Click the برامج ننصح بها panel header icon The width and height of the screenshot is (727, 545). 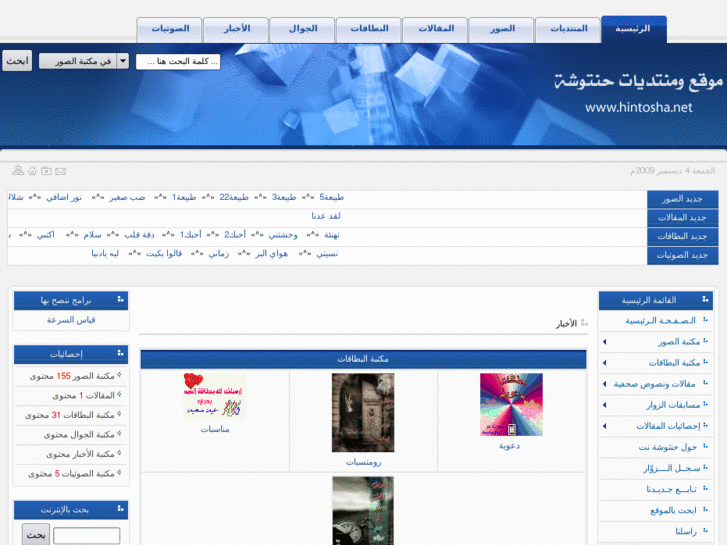coord(121,300)
